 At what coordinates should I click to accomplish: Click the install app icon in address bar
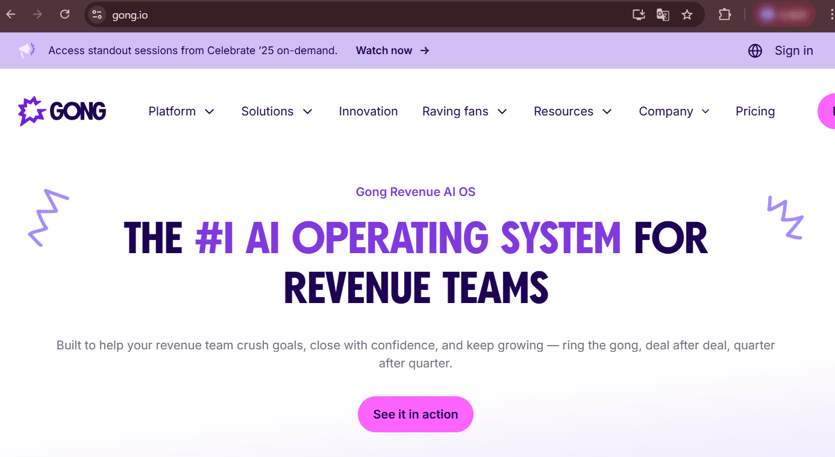tap(638, 15)
